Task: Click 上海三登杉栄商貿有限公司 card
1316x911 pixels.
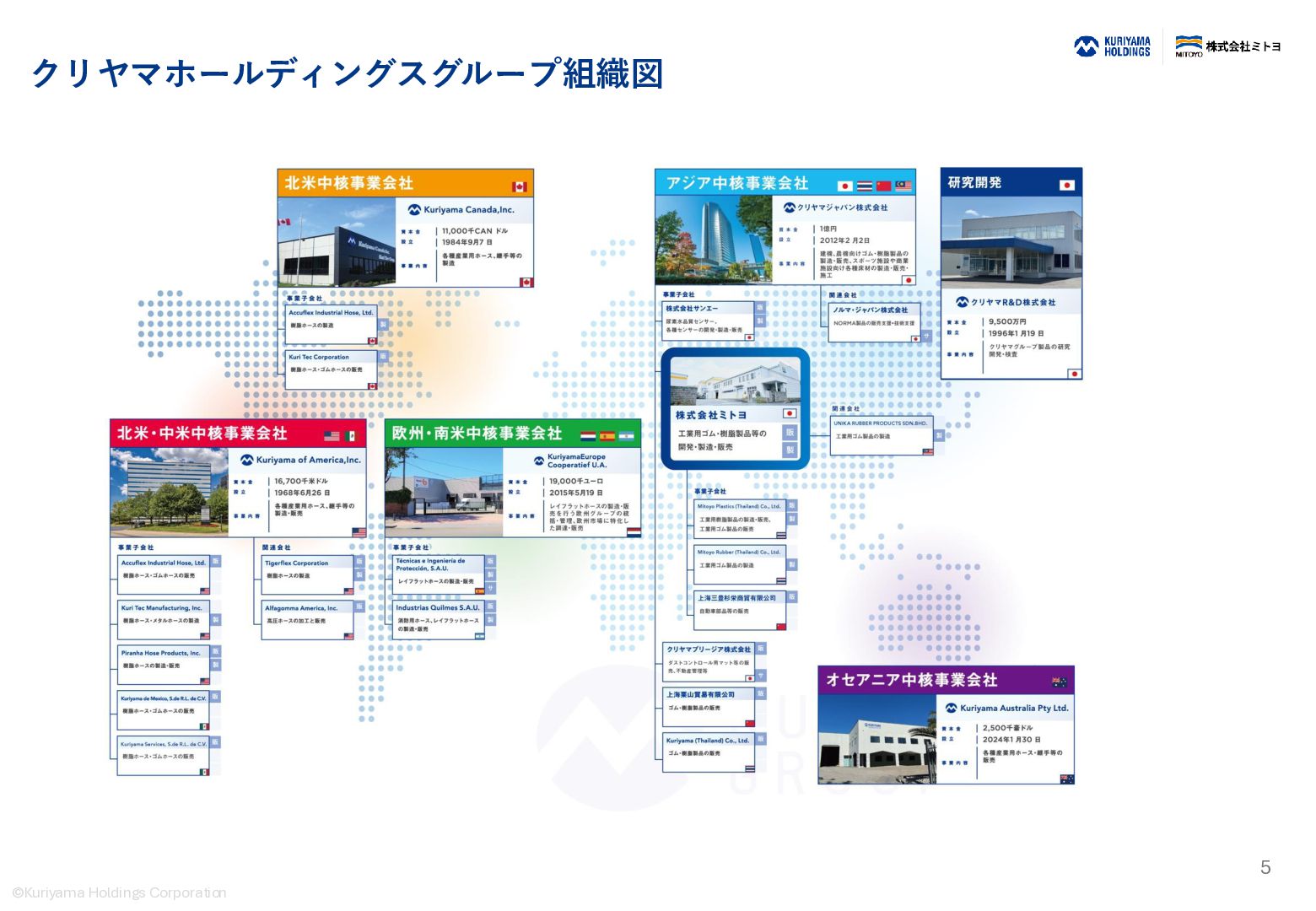Action: point(740,611)
